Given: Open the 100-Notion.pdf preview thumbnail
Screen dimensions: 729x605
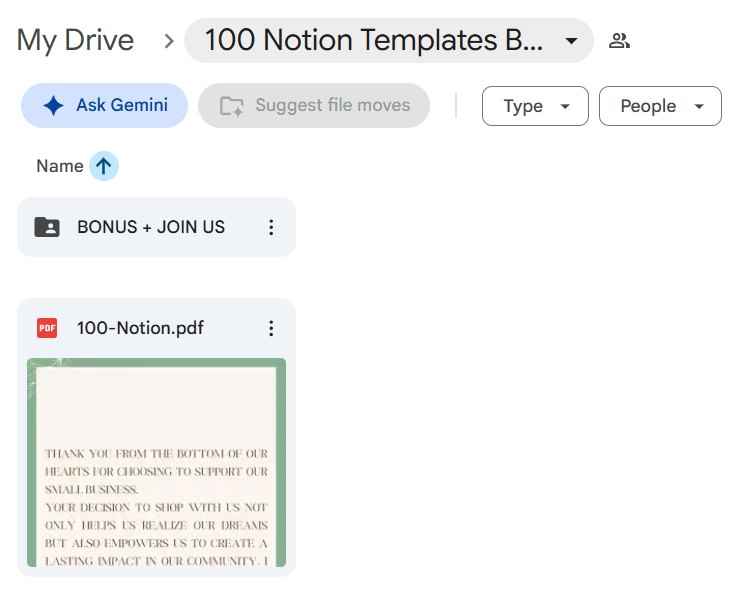Looking at the screenshot, I should pyautogui.click(x=156, y=462).
